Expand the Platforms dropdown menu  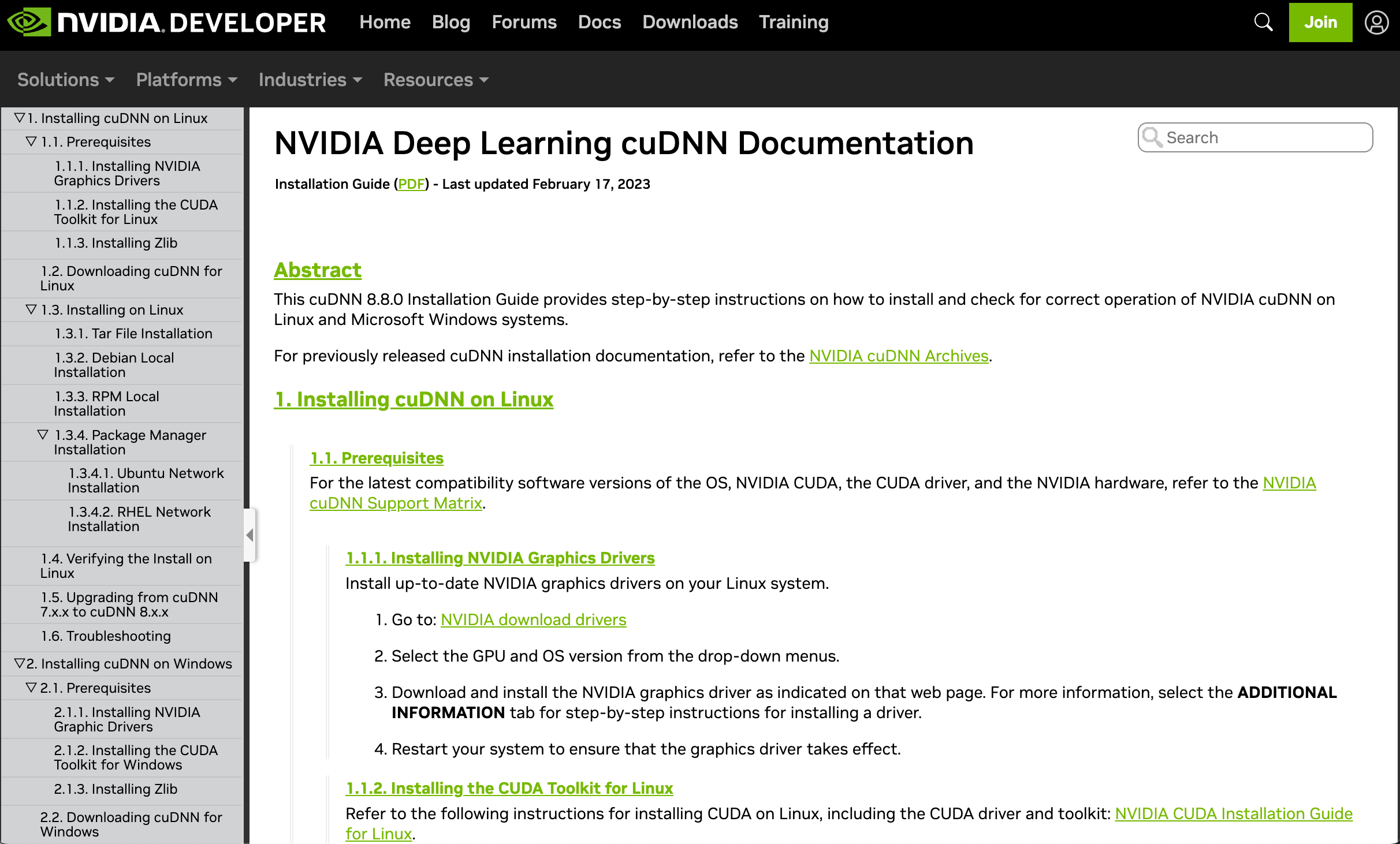(x=187, y=80)
